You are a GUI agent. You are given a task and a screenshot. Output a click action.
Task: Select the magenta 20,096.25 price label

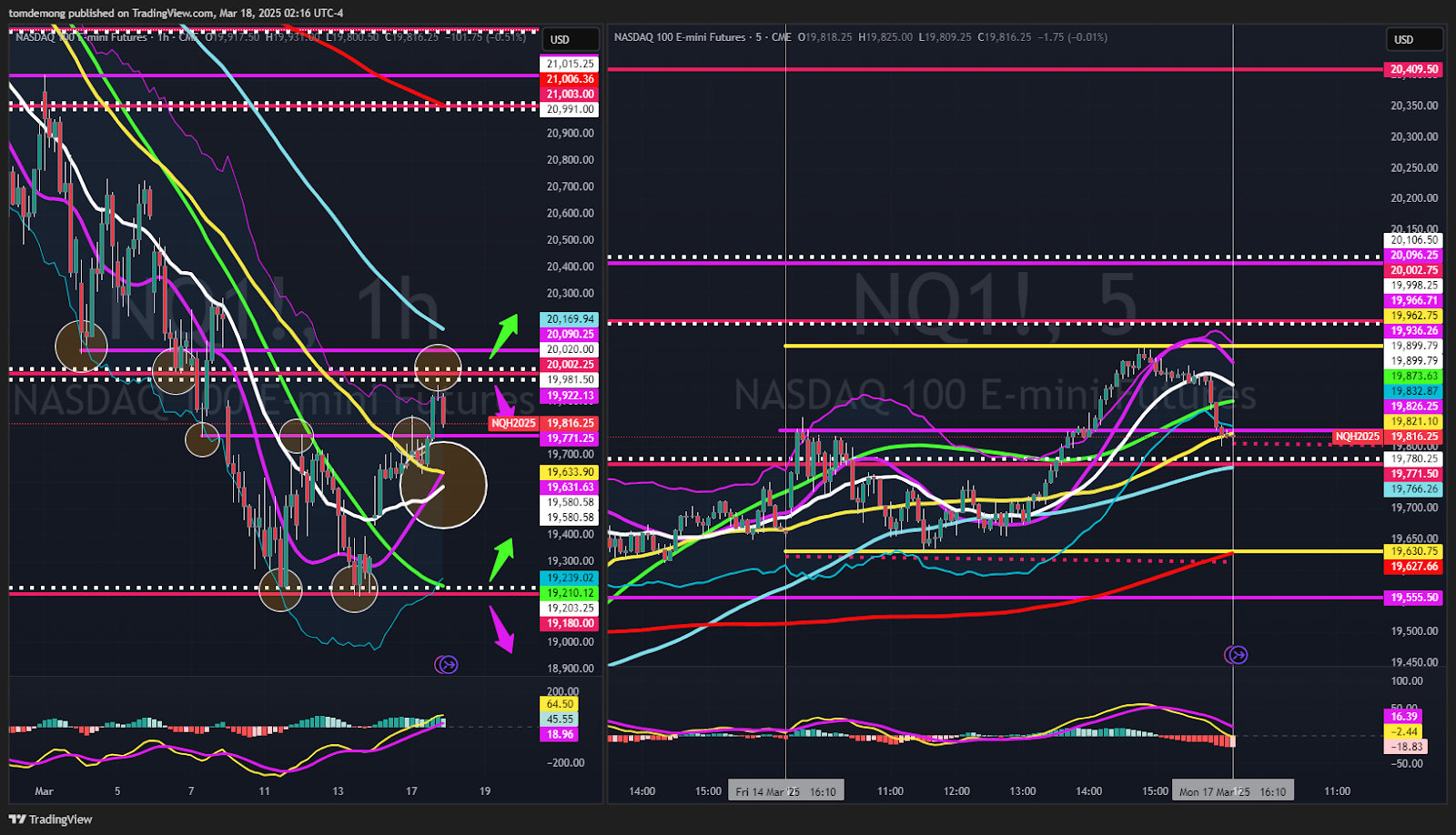click(1414, 256)
